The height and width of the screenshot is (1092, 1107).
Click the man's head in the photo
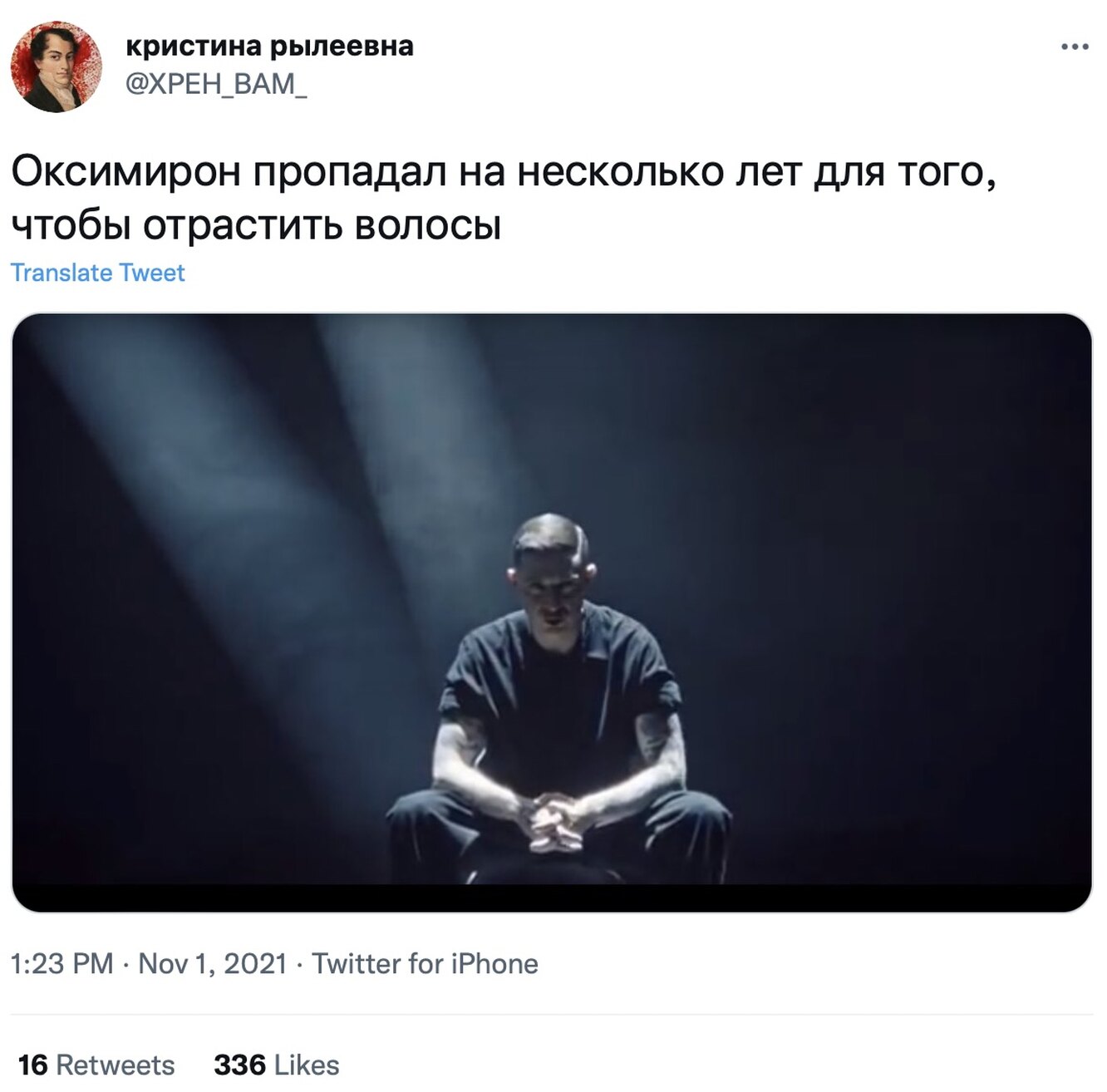tap(553, 567)
